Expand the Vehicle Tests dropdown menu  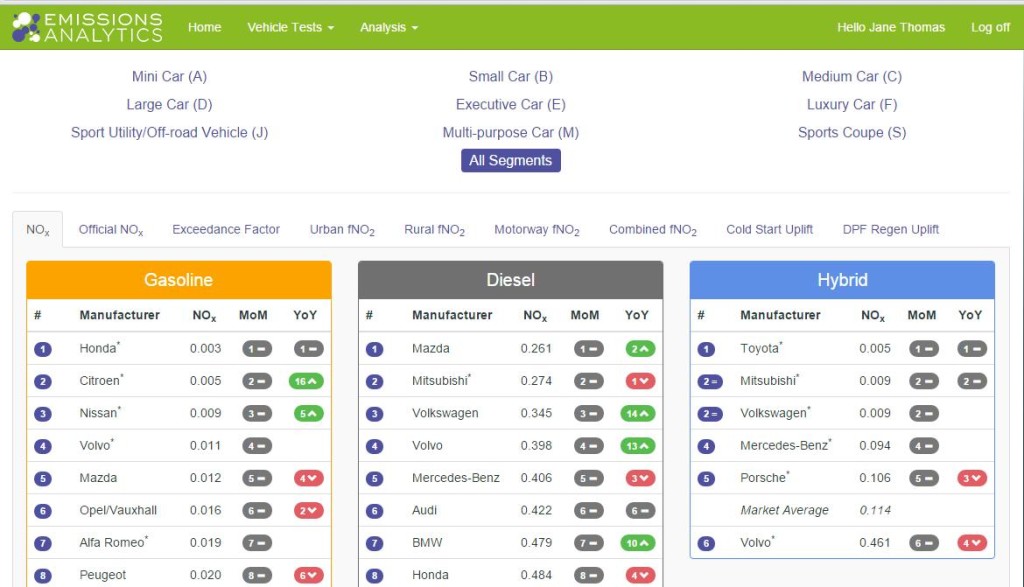tap(291, 27)
